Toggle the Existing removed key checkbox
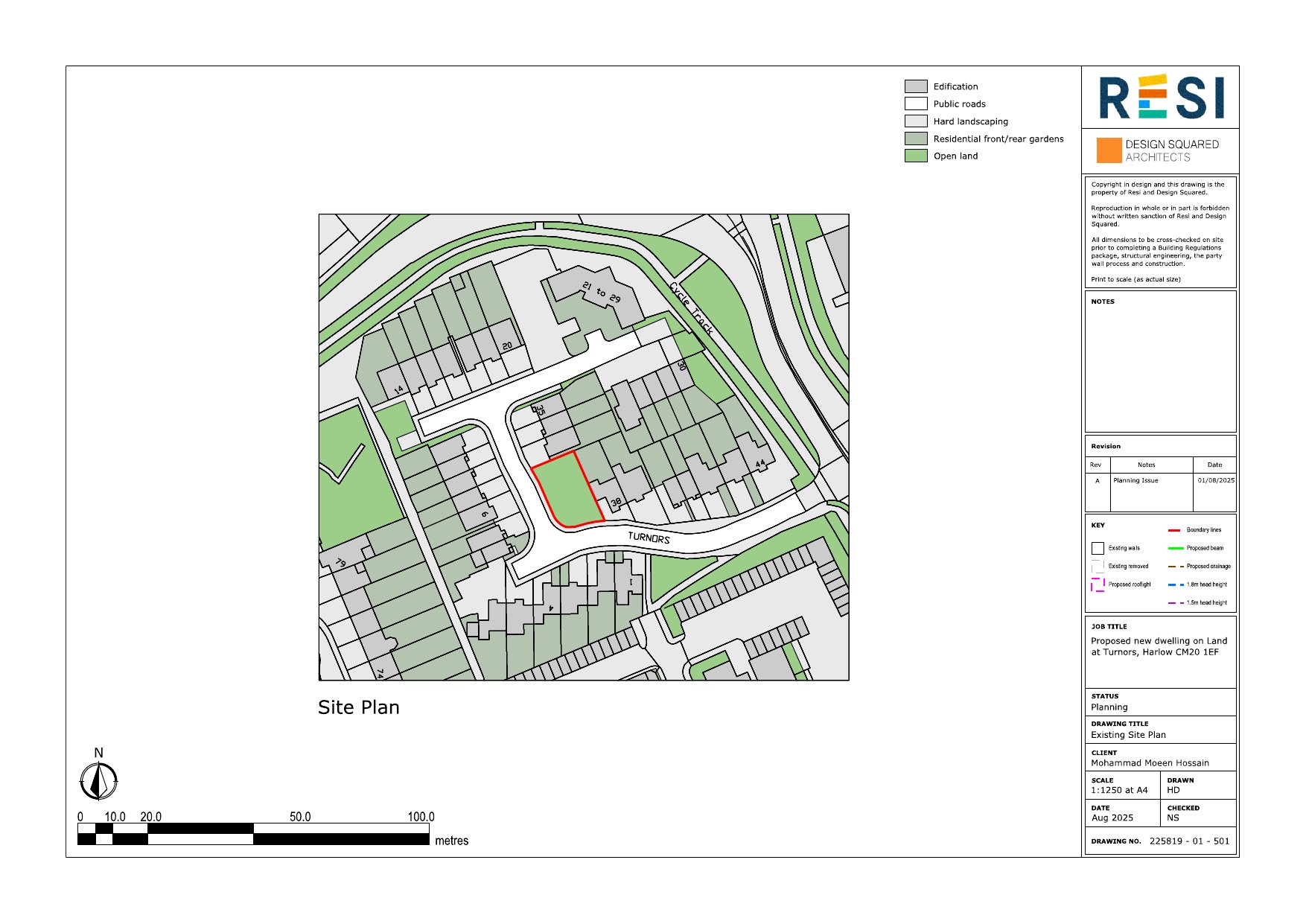1306x924 pixels. (1098, 566)
